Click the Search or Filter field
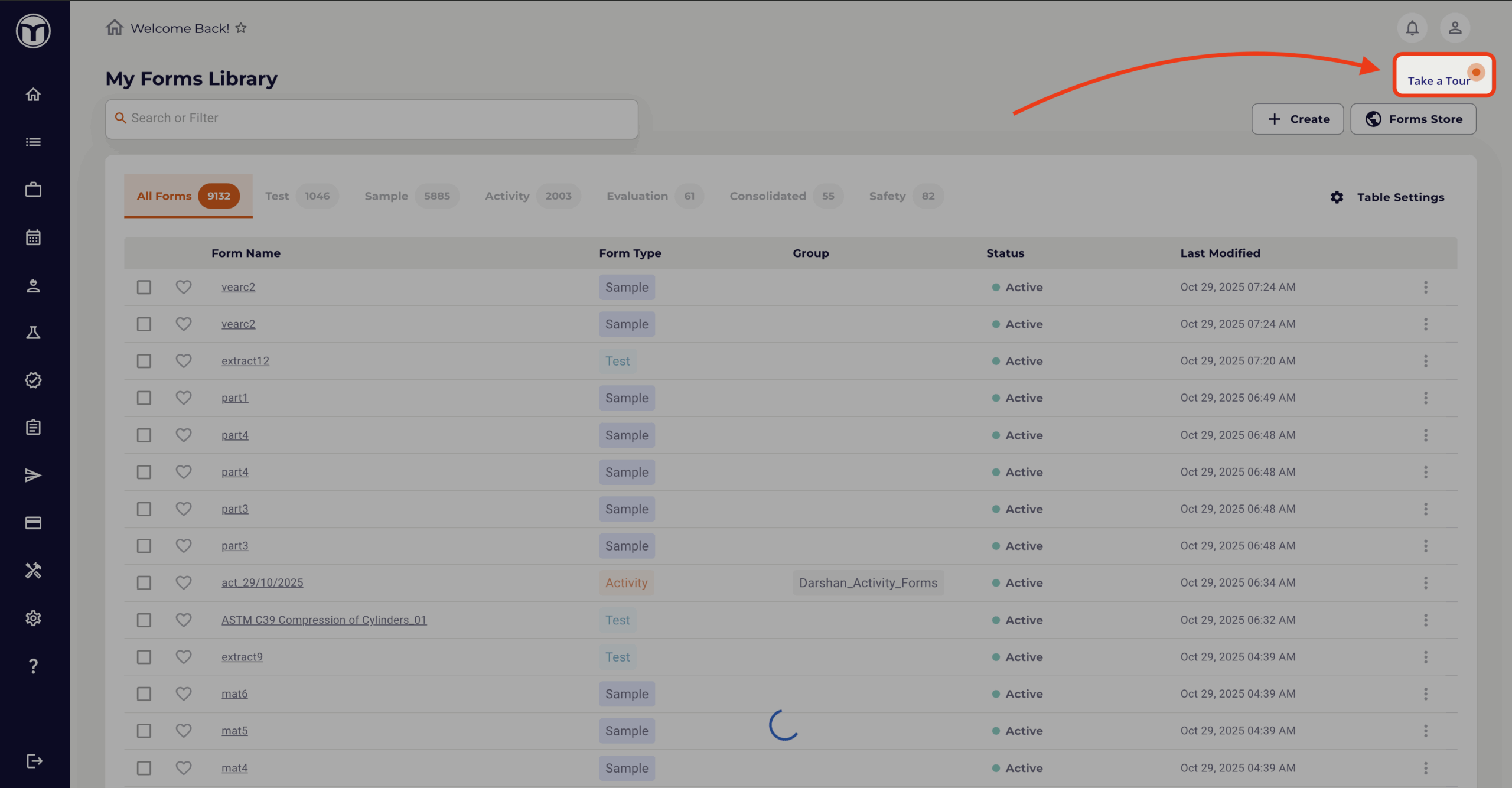Image resolution: width=1512 pixels, height=788 pixels. (x=372, y=118)
